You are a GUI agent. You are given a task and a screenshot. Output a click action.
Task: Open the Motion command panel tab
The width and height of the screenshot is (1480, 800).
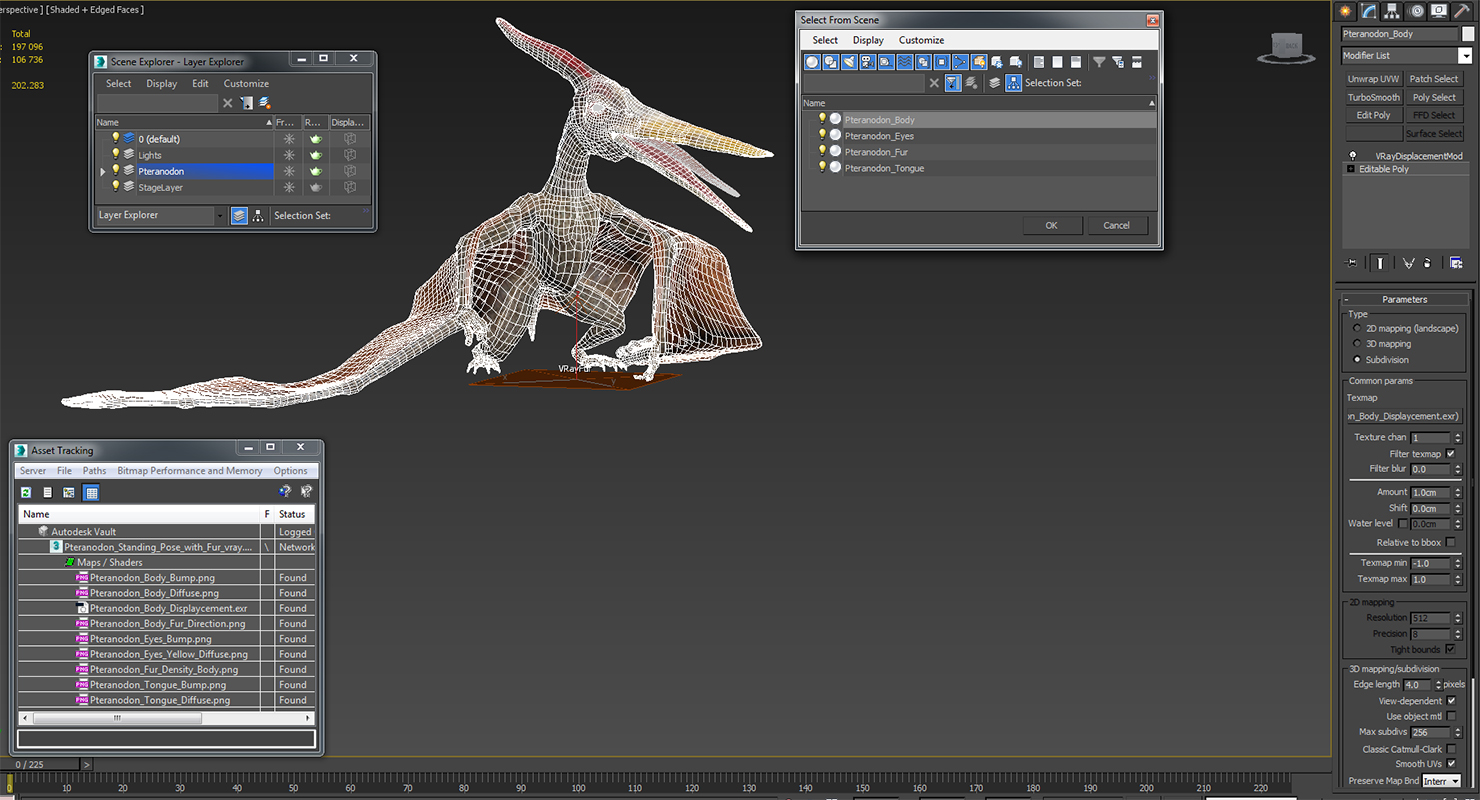1416,11
